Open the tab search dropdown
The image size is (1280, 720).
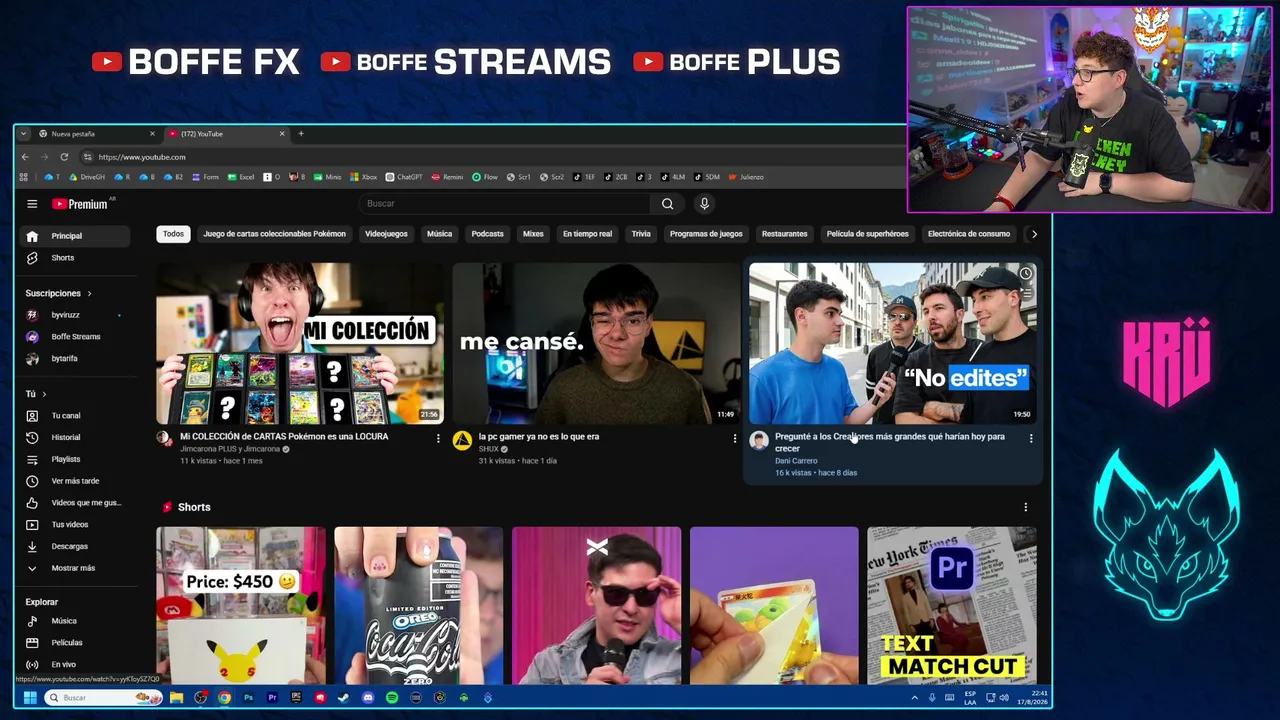click(x=25, y=134)
